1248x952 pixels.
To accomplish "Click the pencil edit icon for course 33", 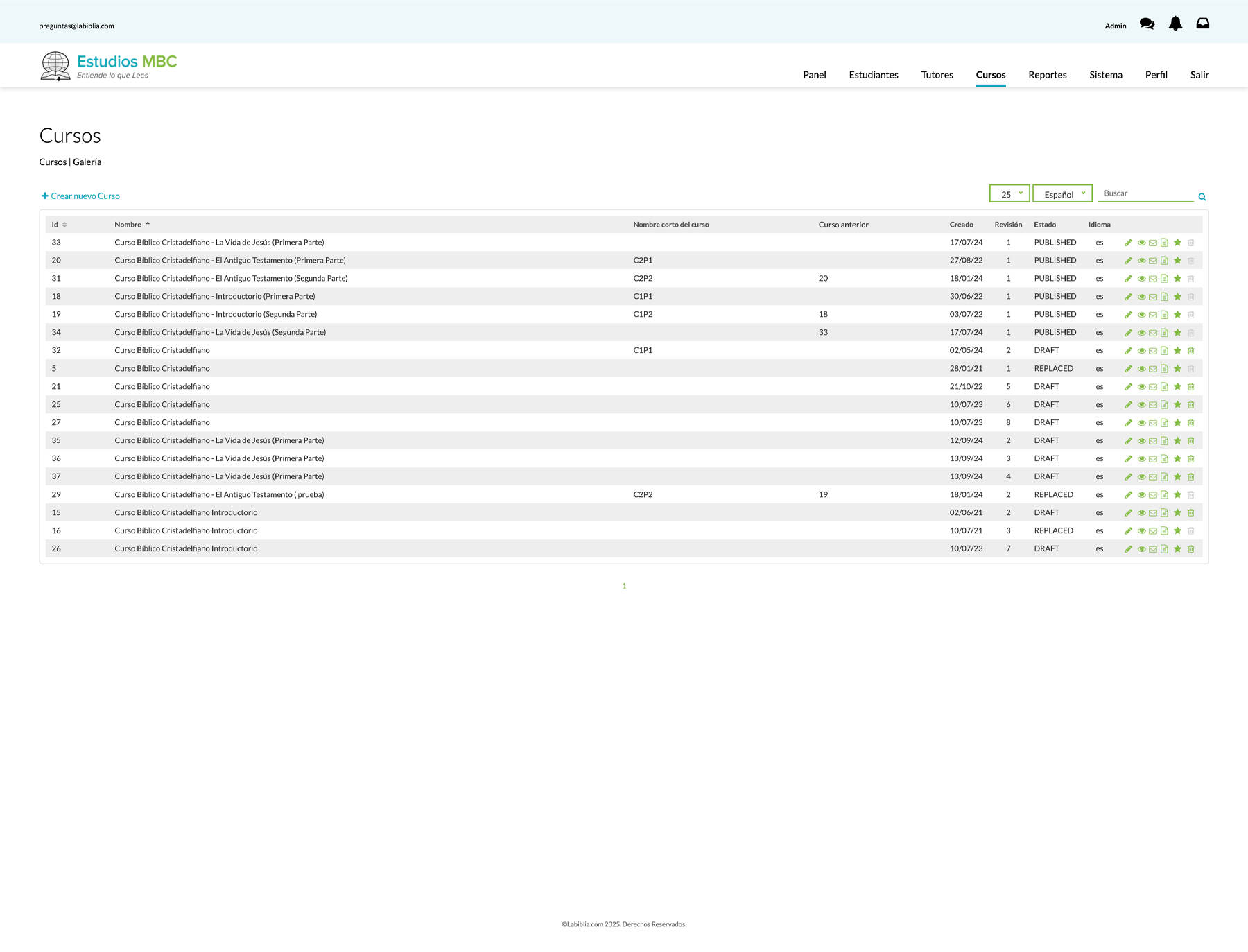I will pos(1128,243).
